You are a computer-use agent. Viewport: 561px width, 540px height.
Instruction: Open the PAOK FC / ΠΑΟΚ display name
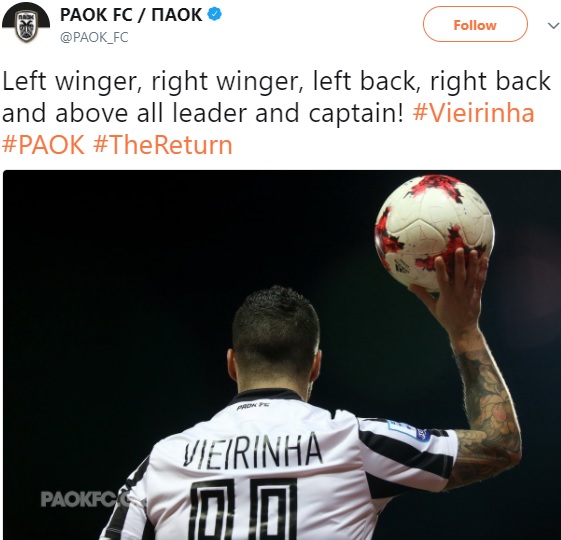(x=131, y=15)
